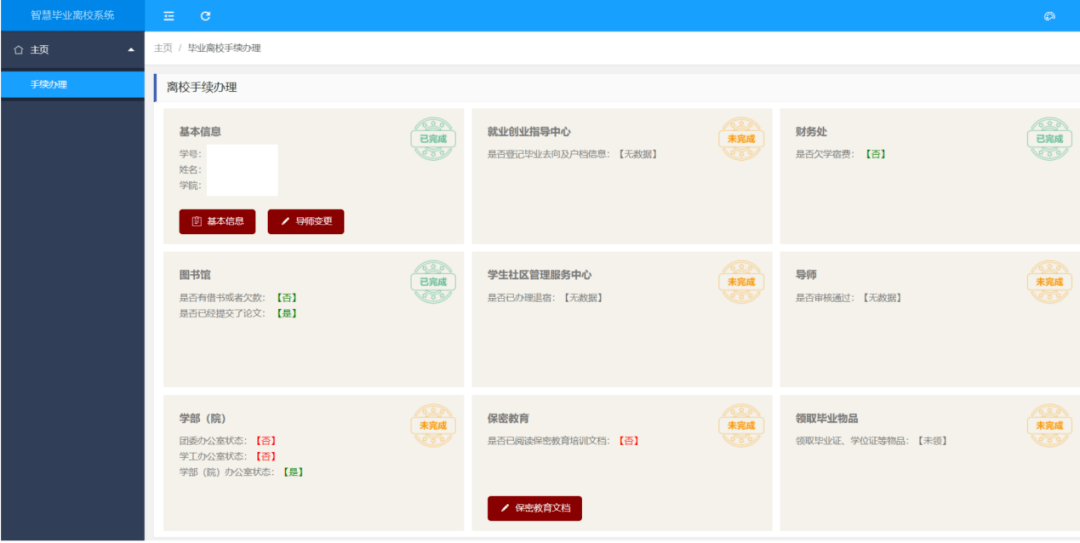1080x543 pixels.
Task: Click 是否欠学宿费 status line
Action: point(841,154)
